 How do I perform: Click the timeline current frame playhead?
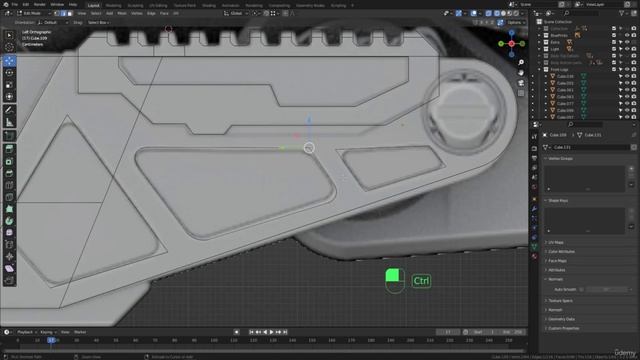click(x=51, y=340)
